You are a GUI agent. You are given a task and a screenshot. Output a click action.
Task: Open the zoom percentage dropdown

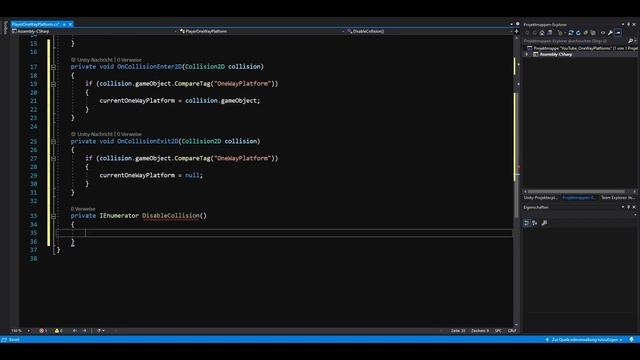29,331
